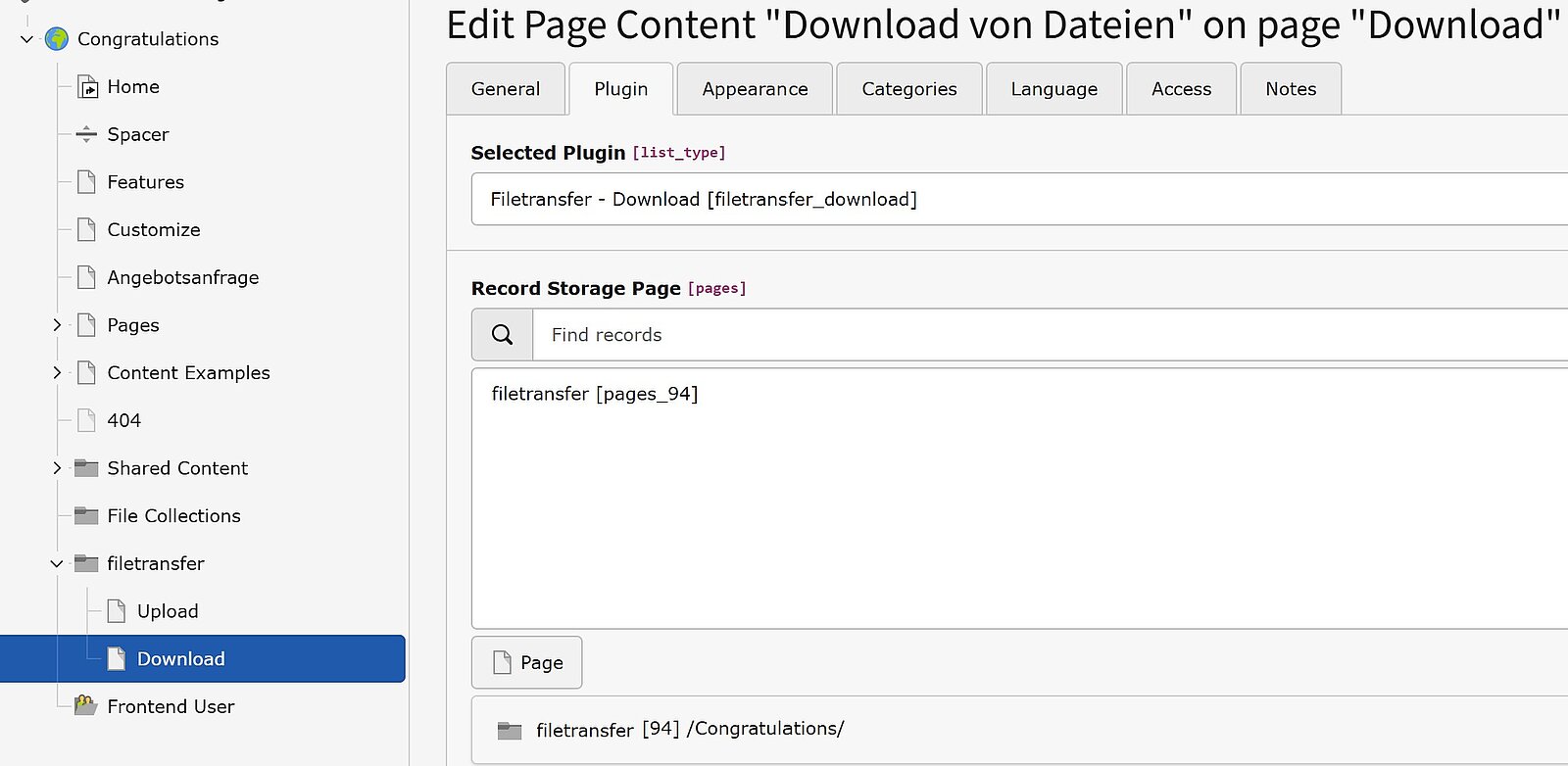1568x766 pixels.
Task: Click the Frontend User folder icon
Action: 86,706
